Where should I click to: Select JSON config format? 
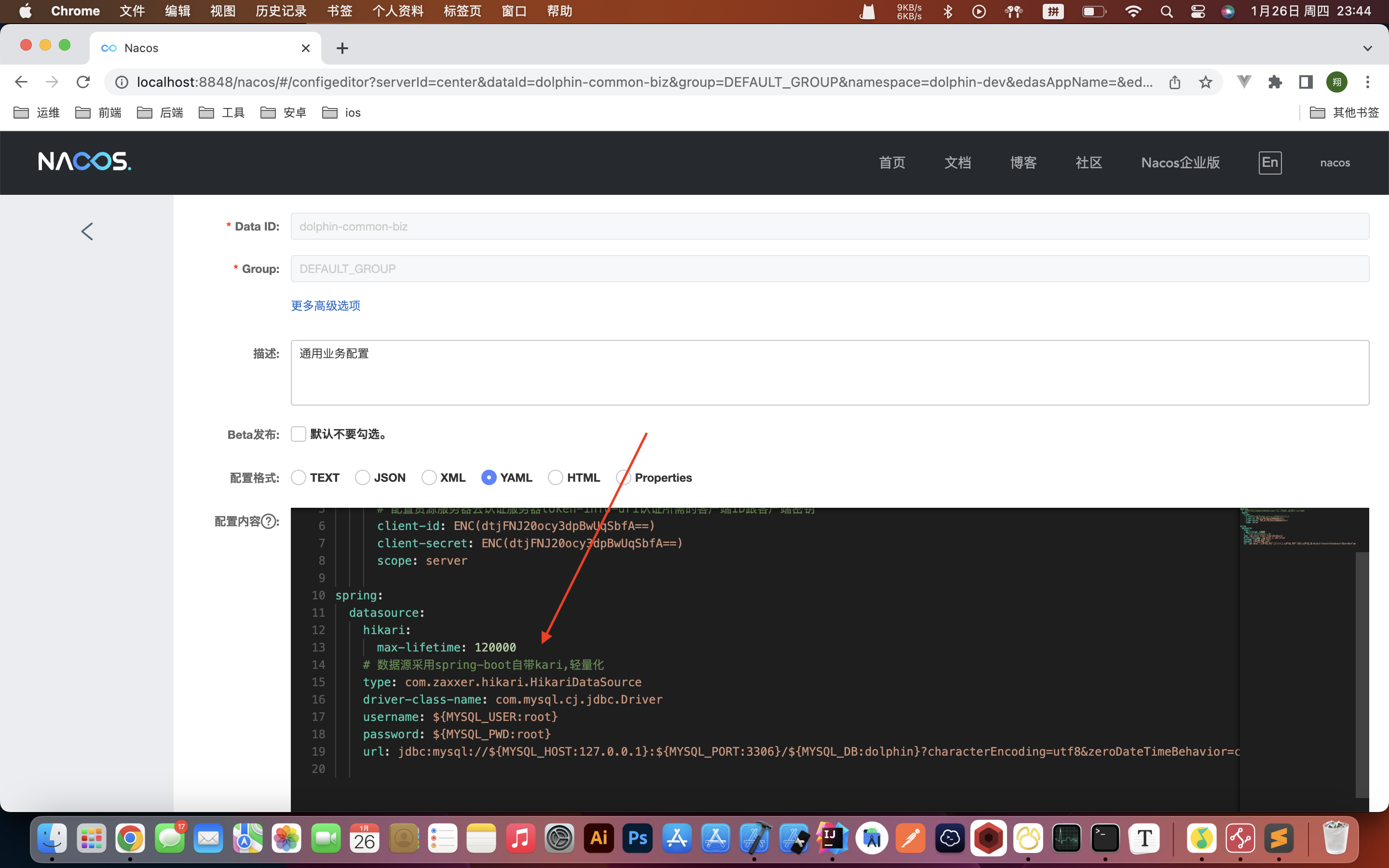click(x=362, y=477)
